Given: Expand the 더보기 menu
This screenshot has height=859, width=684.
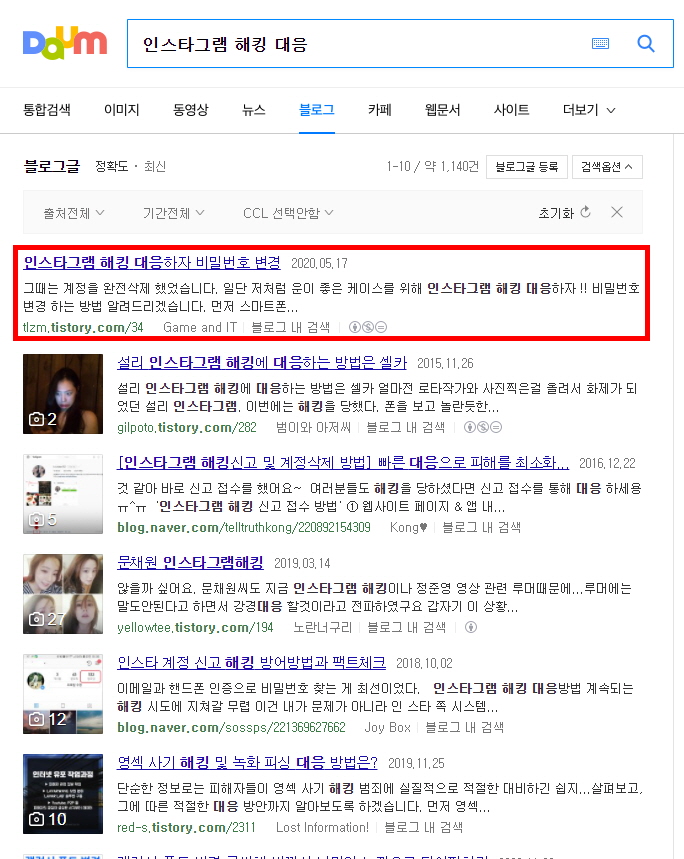Looking at the screenshot, I should (x=589, y=110).
